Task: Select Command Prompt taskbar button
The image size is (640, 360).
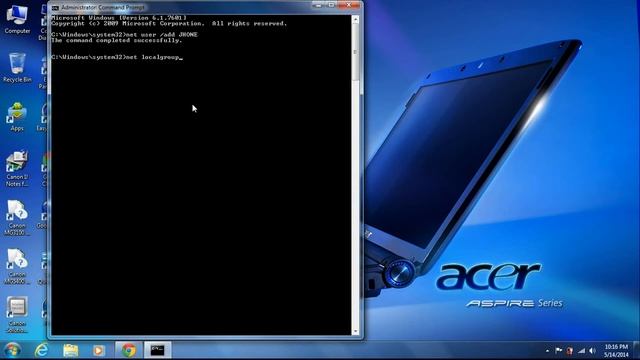Action: click(x=158, y=350)
